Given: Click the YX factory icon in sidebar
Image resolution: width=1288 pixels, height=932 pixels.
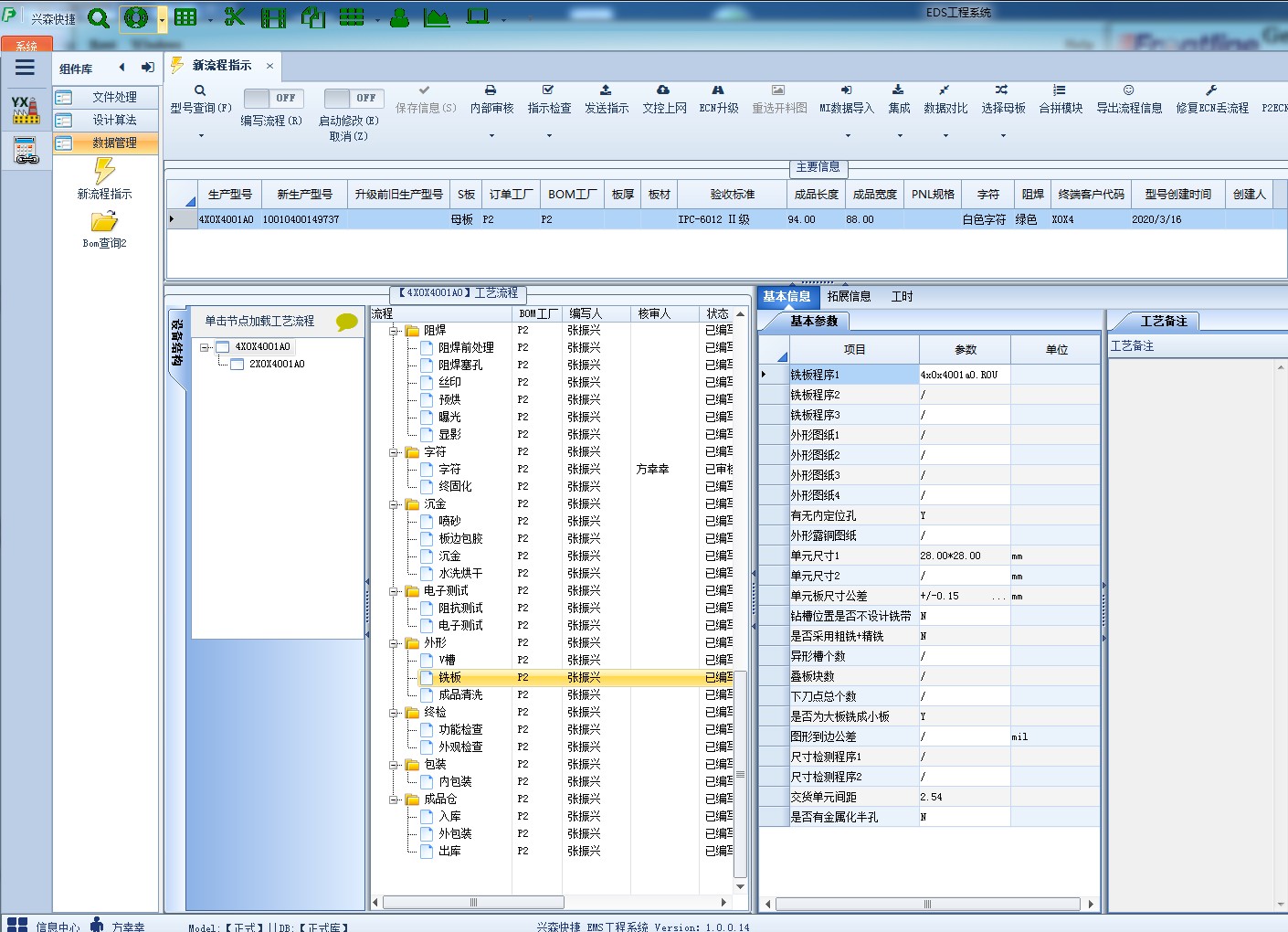Looking at the screenshot, I should tap(26, 110).
